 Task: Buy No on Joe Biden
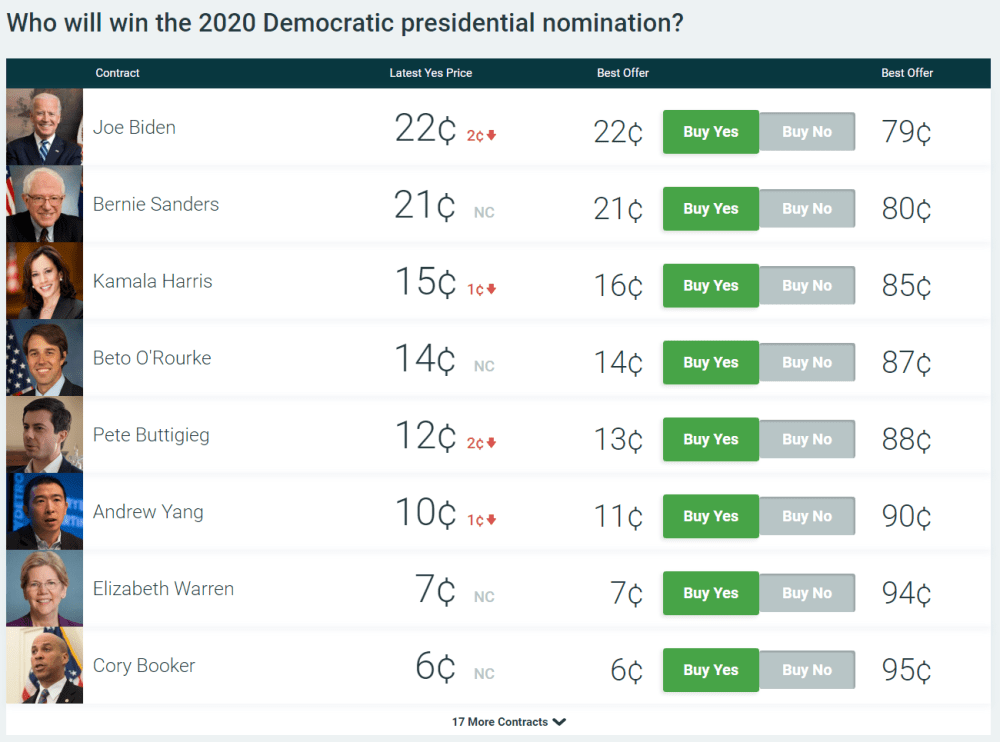pyautogui.click(x=807, y=132)
